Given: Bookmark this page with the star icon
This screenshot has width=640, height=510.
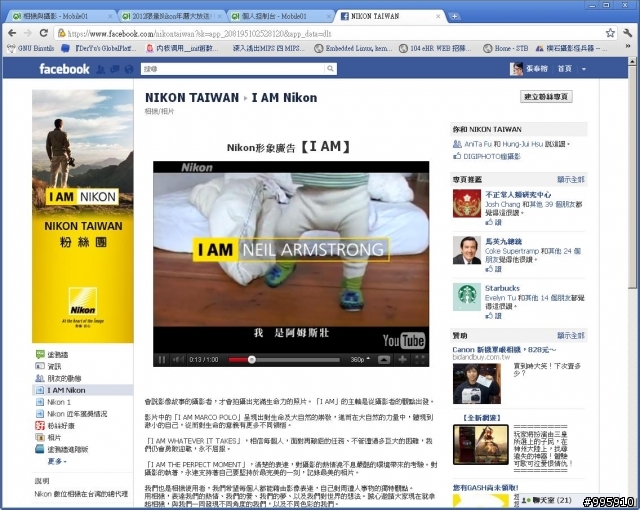Looking at the screenshot, I should 610,33.
